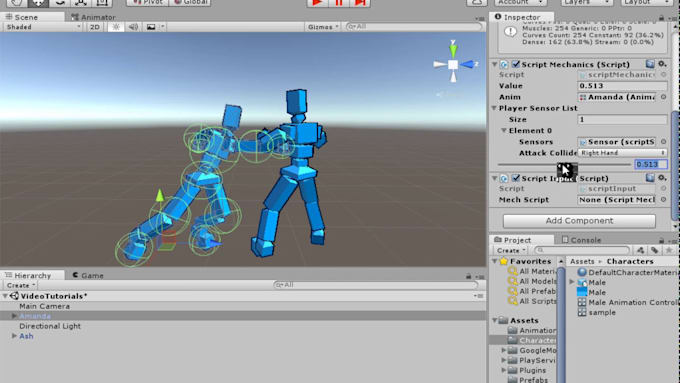Click the Play button
680x383 pixels.
point(317,3)
